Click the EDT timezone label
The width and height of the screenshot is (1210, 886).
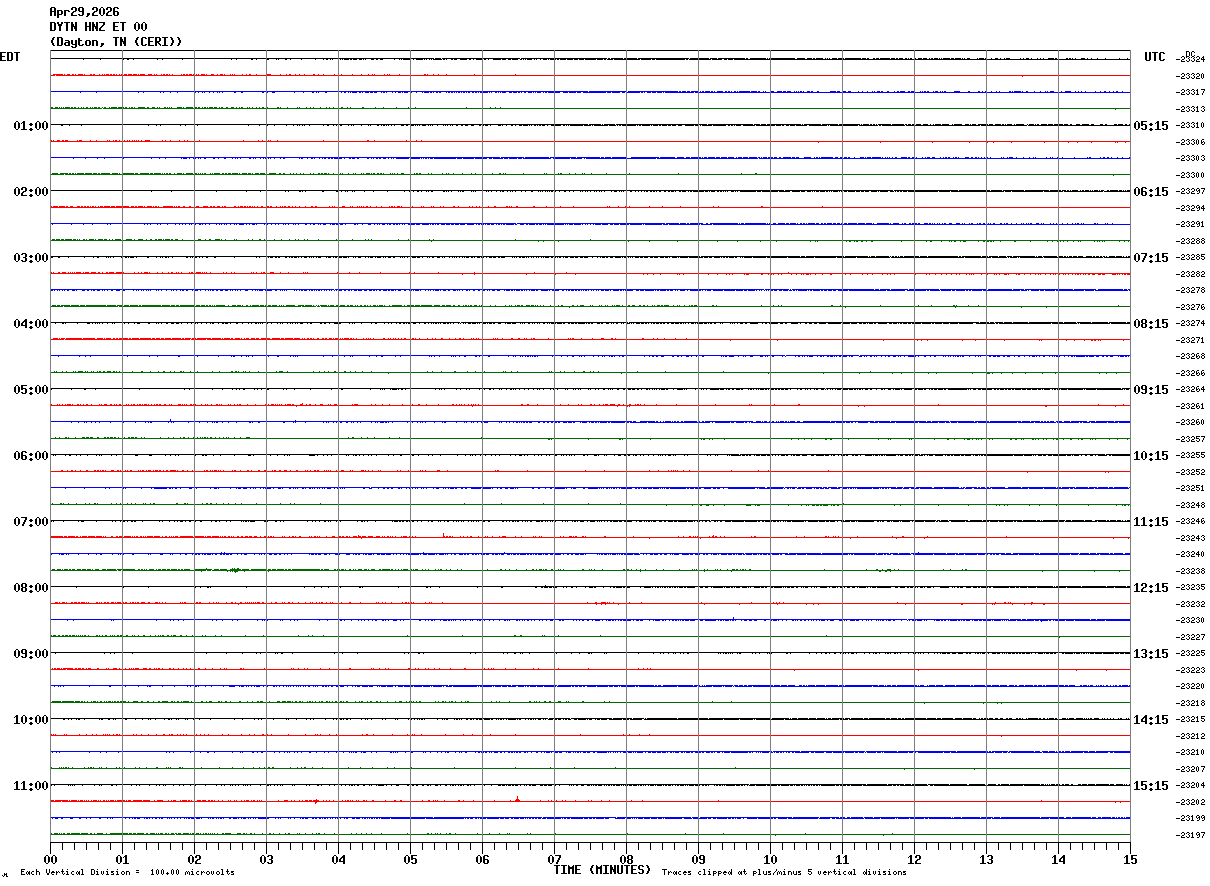tap(10, 57)
